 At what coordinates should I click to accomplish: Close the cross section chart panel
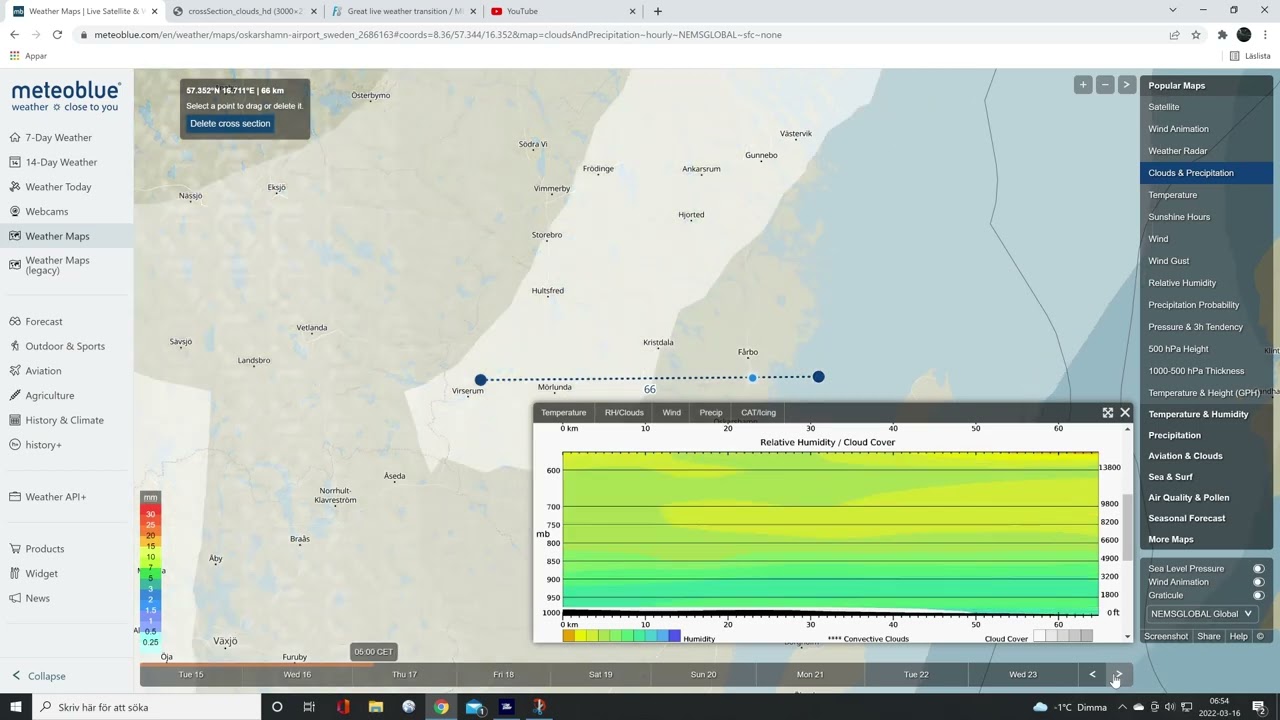(1125, 412)
